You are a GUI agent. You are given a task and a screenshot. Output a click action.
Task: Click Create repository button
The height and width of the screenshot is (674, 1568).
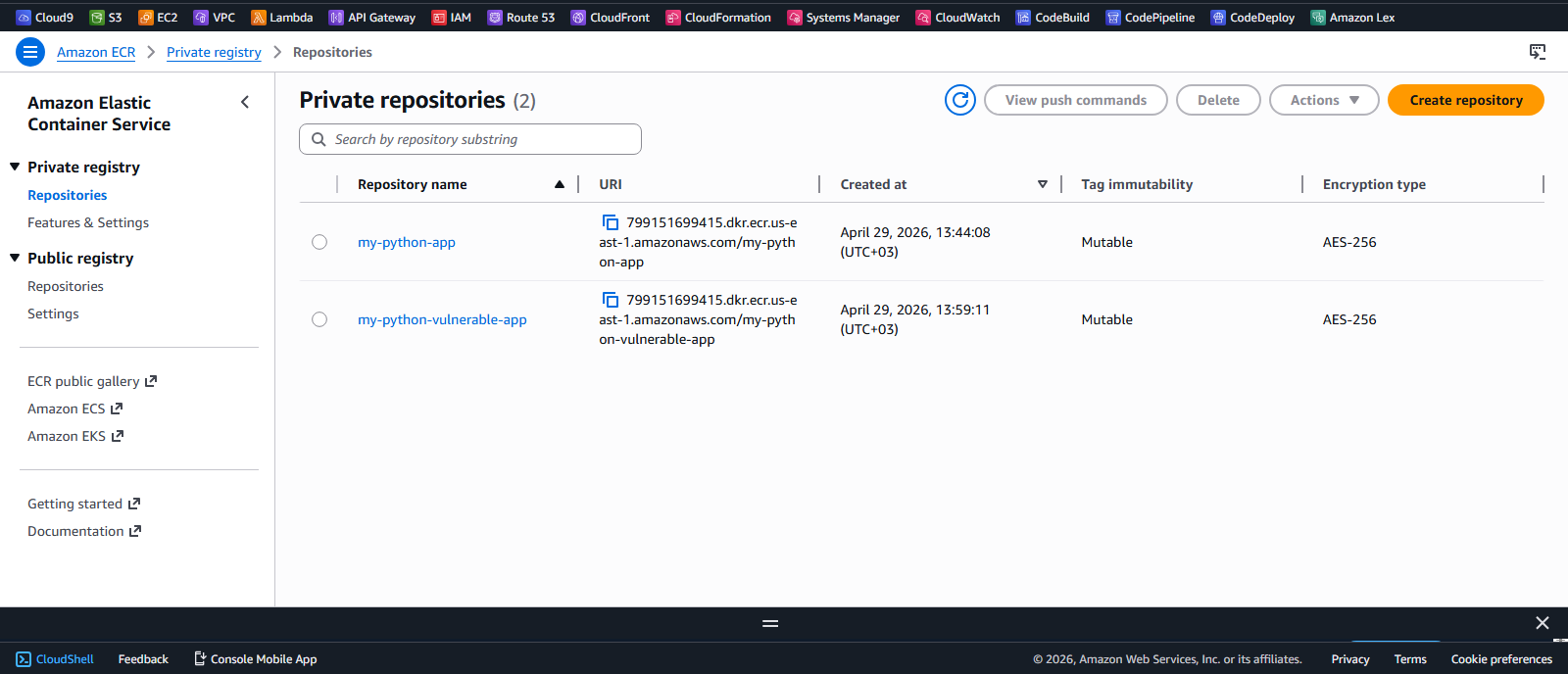click(x=1466, y=100)
